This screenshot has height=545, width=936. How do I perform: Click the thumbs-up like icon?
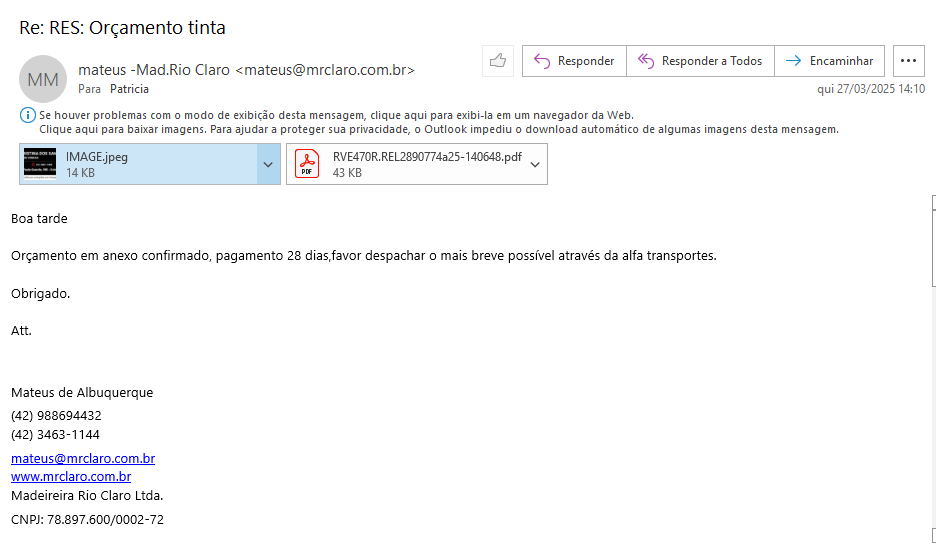[x=497, y=61]
